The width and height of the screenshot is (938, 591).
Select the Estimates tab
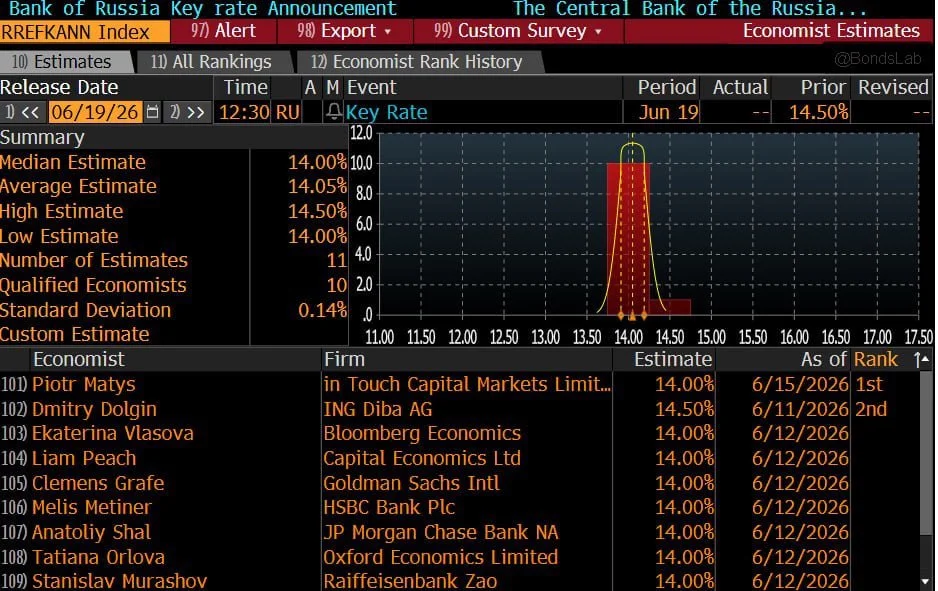click(x=62, y=62)
